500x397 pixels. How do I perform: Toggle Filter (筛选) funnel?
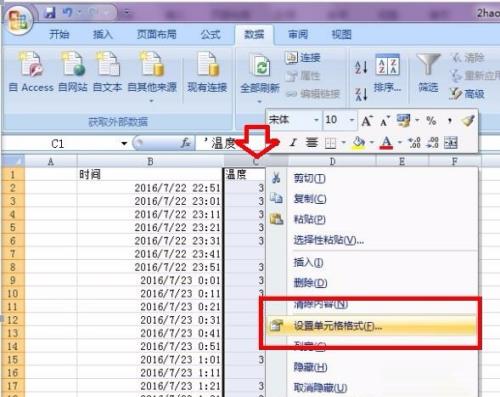click(428, 73)
